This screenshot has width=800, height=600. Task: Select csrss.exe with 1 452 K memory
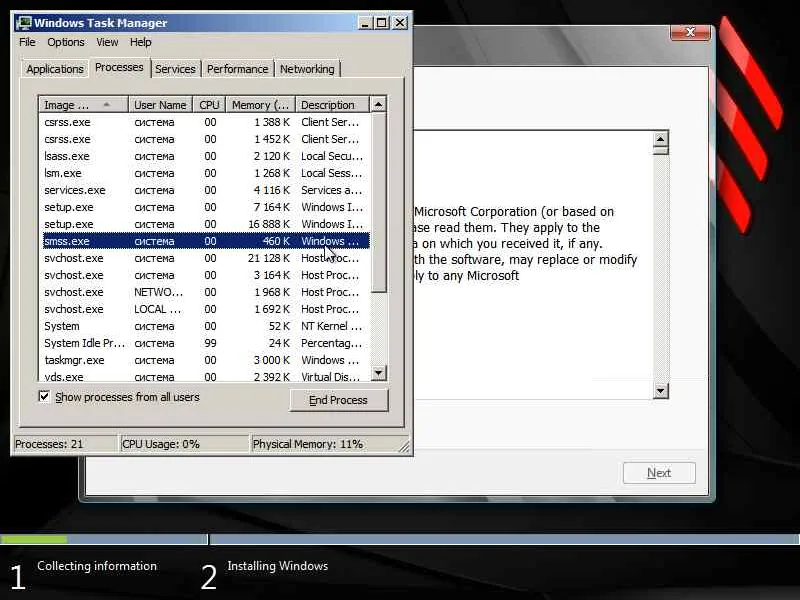click(x=206, y=139)
